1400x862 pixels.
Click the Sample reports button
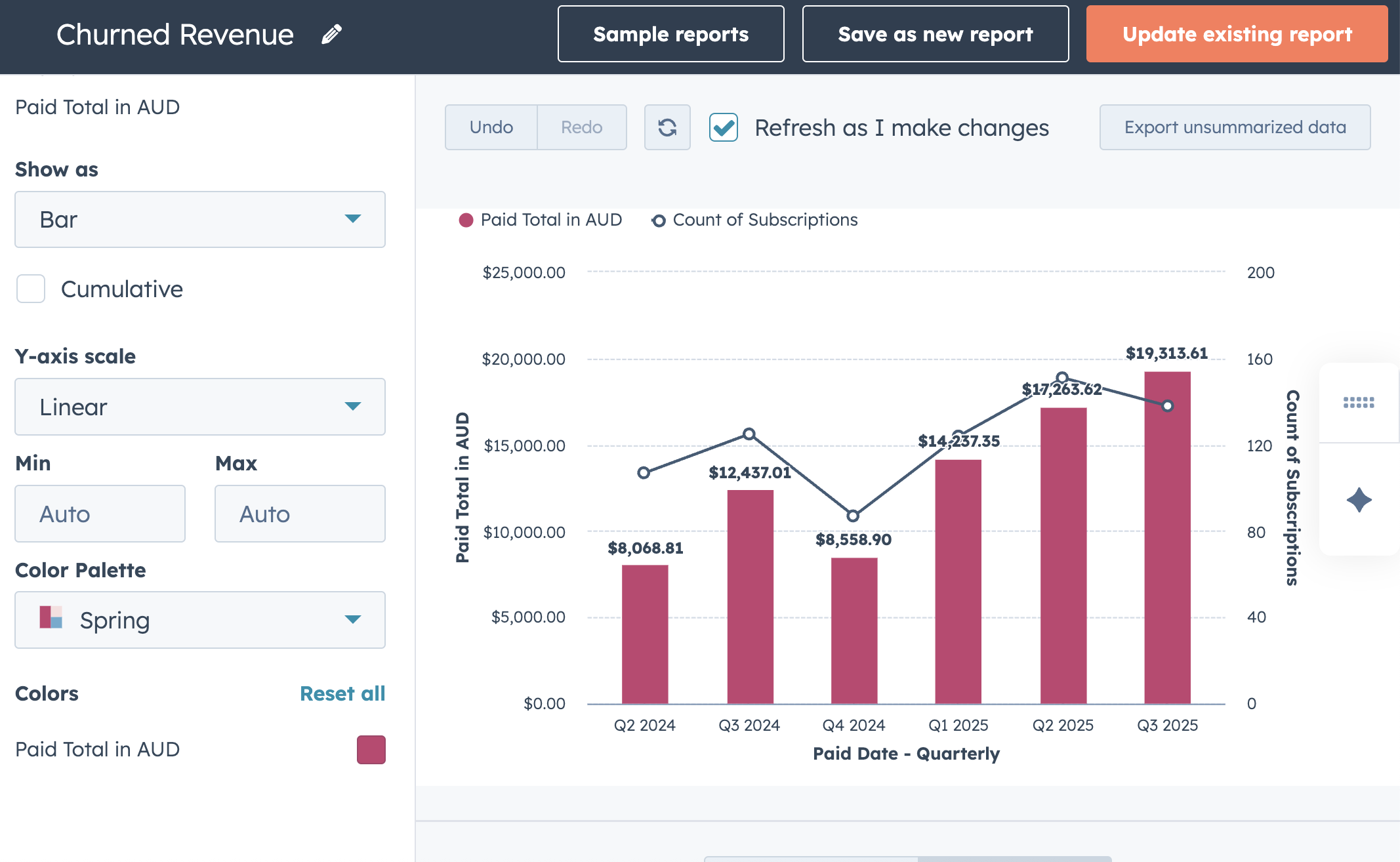(x=670, y=34)
